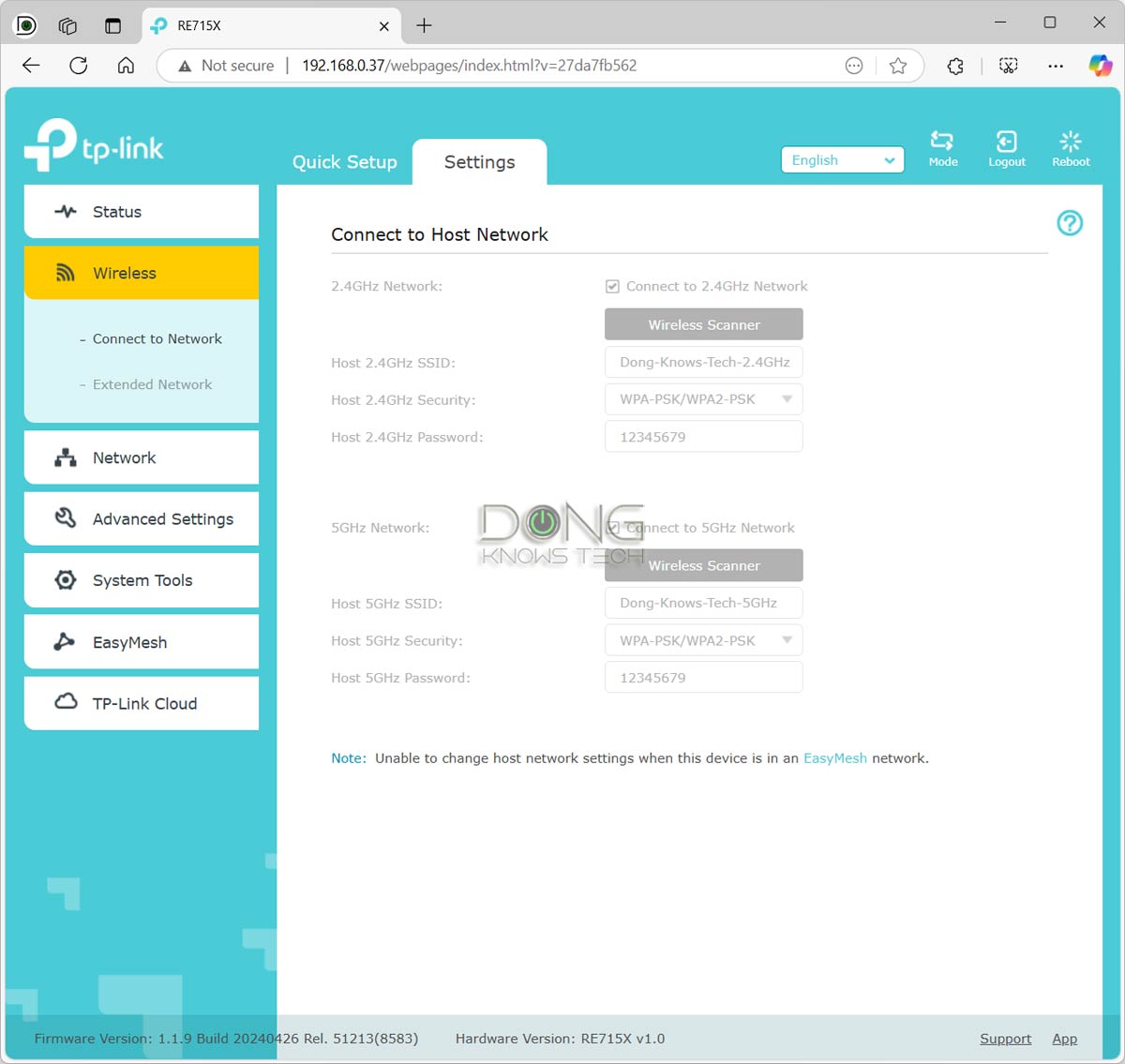Screen dimensions: 1125x1064
Task: Toggle Connect to 5GHz Network
Action: point(613,528)
